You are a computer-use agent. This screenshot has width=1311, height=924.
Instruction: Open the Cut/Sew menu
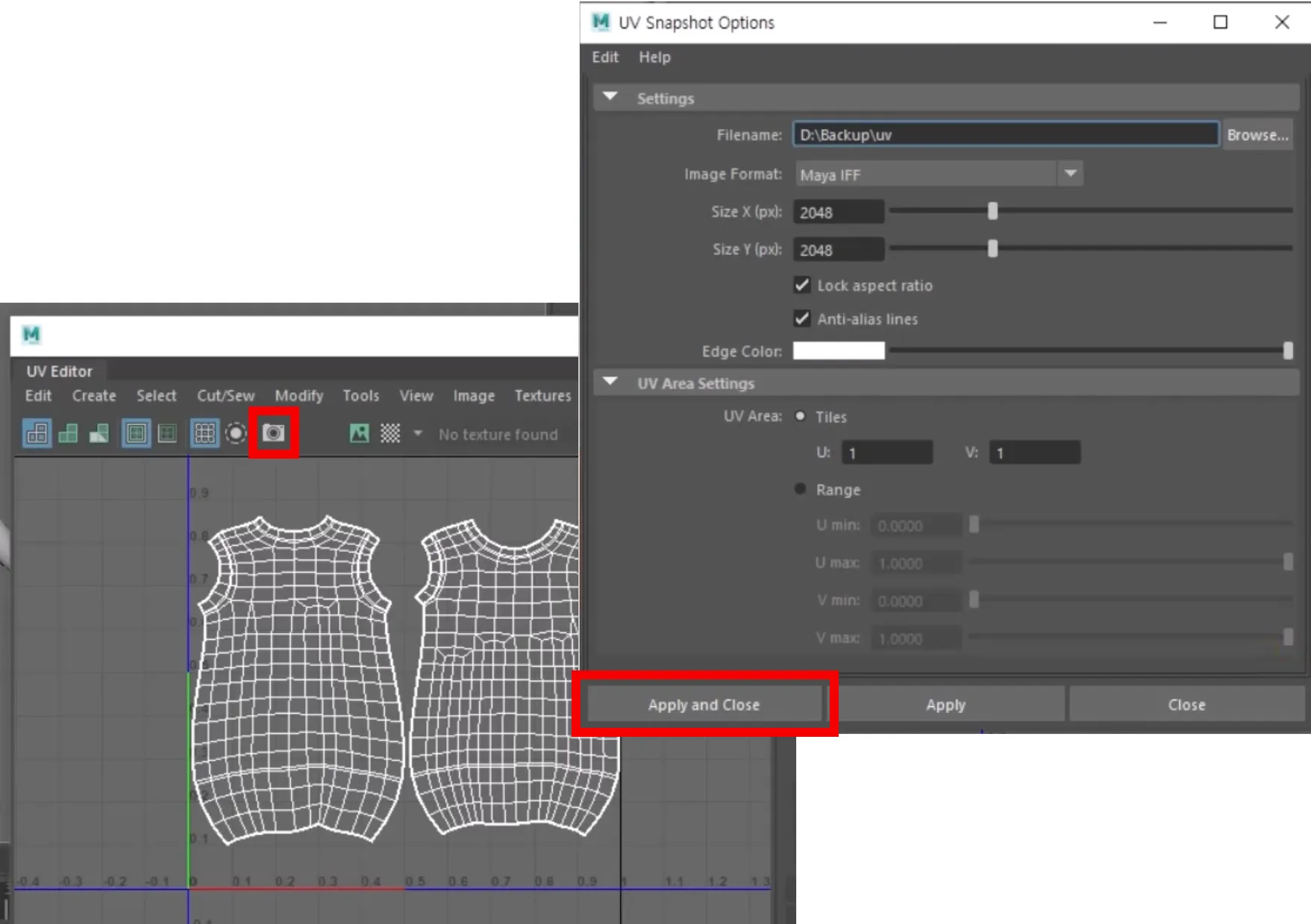tap(225, 395)
